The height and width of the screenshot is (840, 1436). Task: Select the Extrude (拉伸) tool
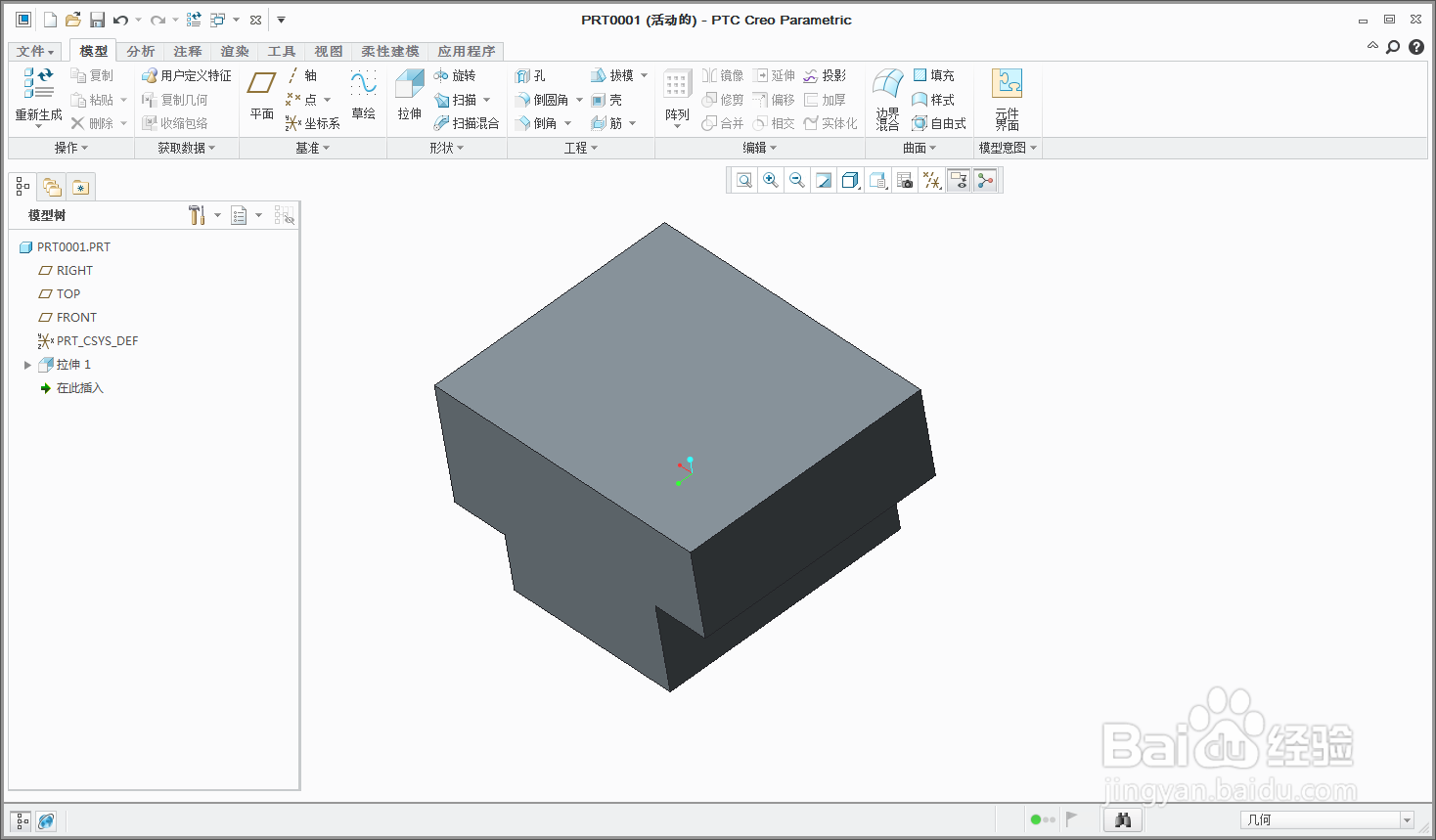point(410,95)
